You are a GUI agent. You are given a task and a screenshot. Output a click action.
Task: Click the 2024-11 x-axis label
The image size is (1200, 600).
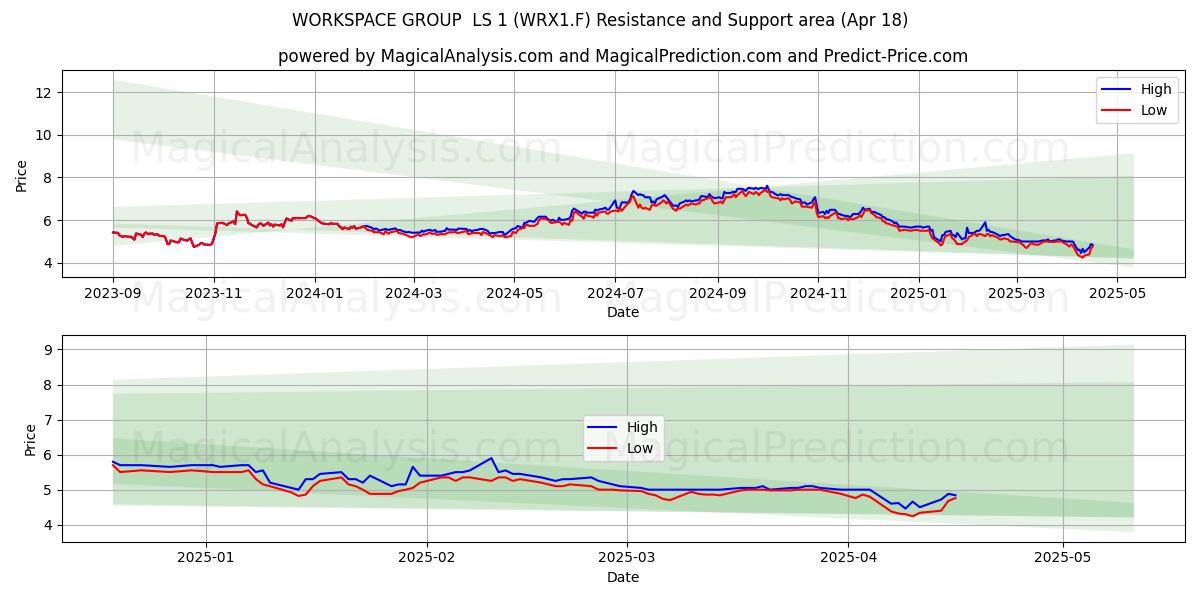818,293
